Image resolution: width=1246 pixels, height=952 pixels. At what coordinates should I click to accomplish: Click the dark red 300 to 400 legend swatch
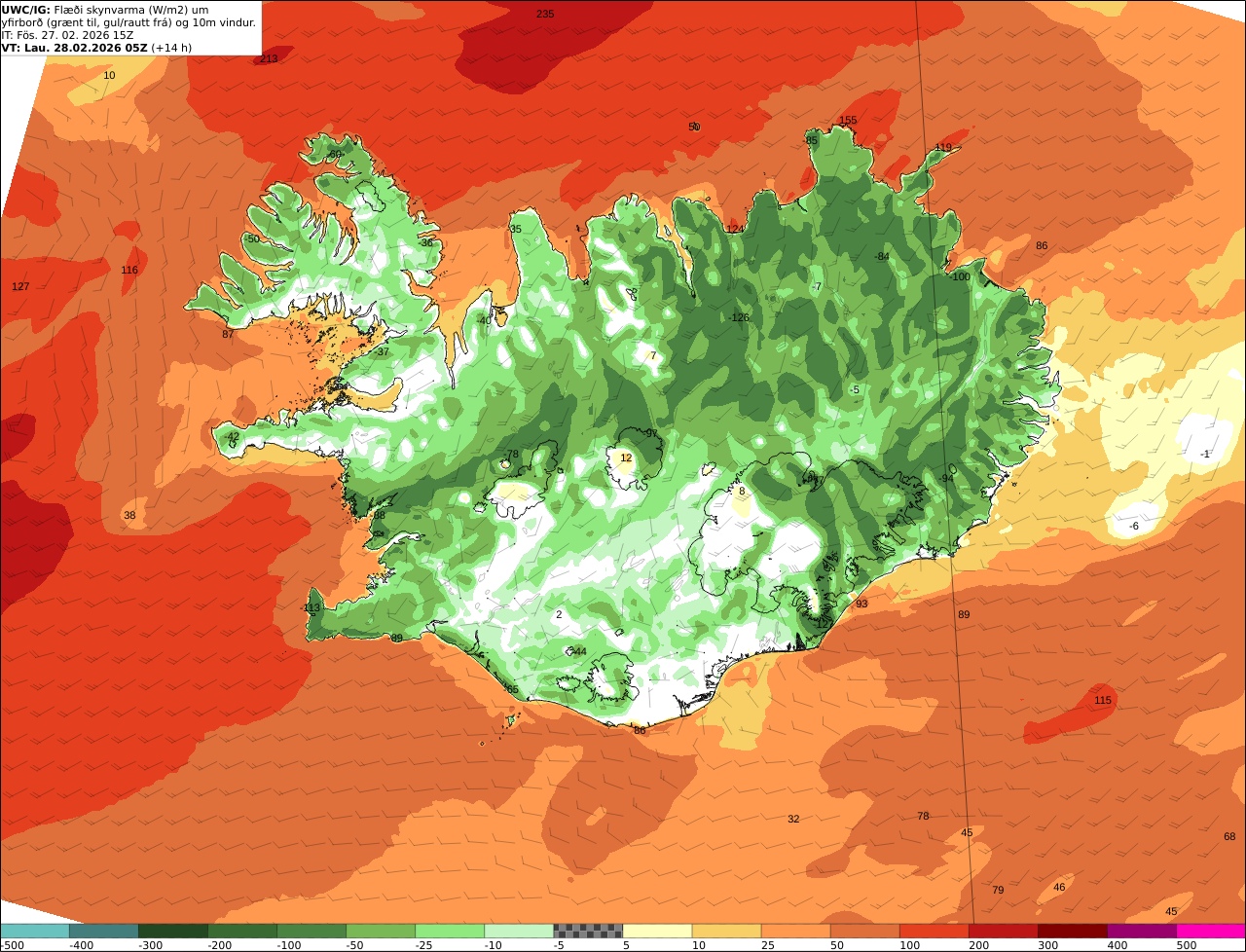pyautogui.click(x=1073, y=931)
